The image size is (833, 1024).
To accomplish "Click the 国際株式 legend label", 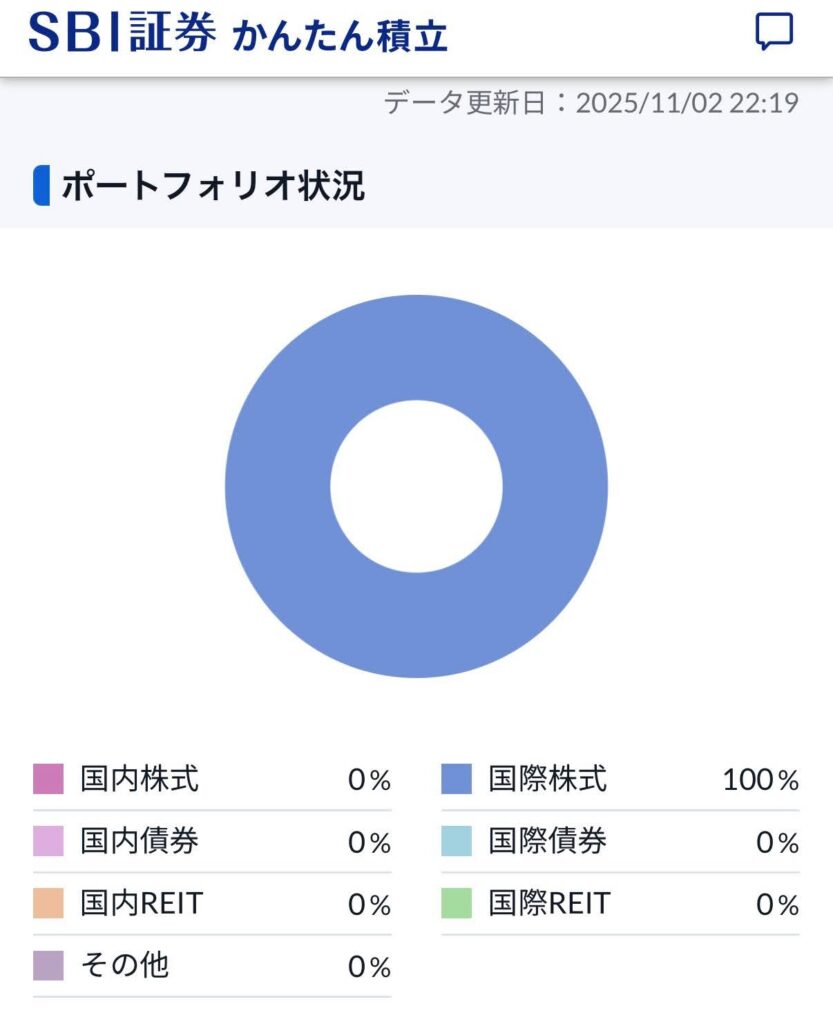I will coord(548,779).
